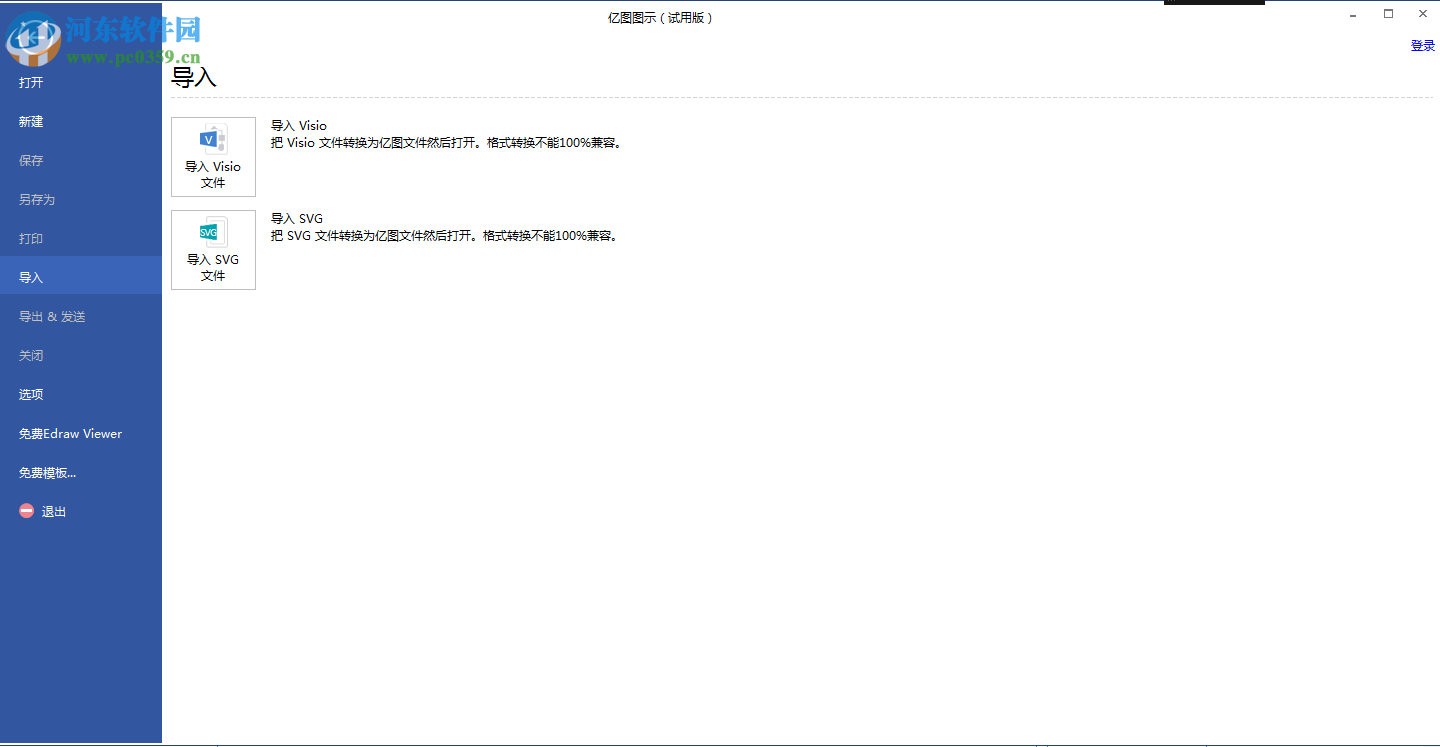The height and width of the screenshot is (747, 1440).
Task: Click the 登录 login link
Action: pos(1422,44)
